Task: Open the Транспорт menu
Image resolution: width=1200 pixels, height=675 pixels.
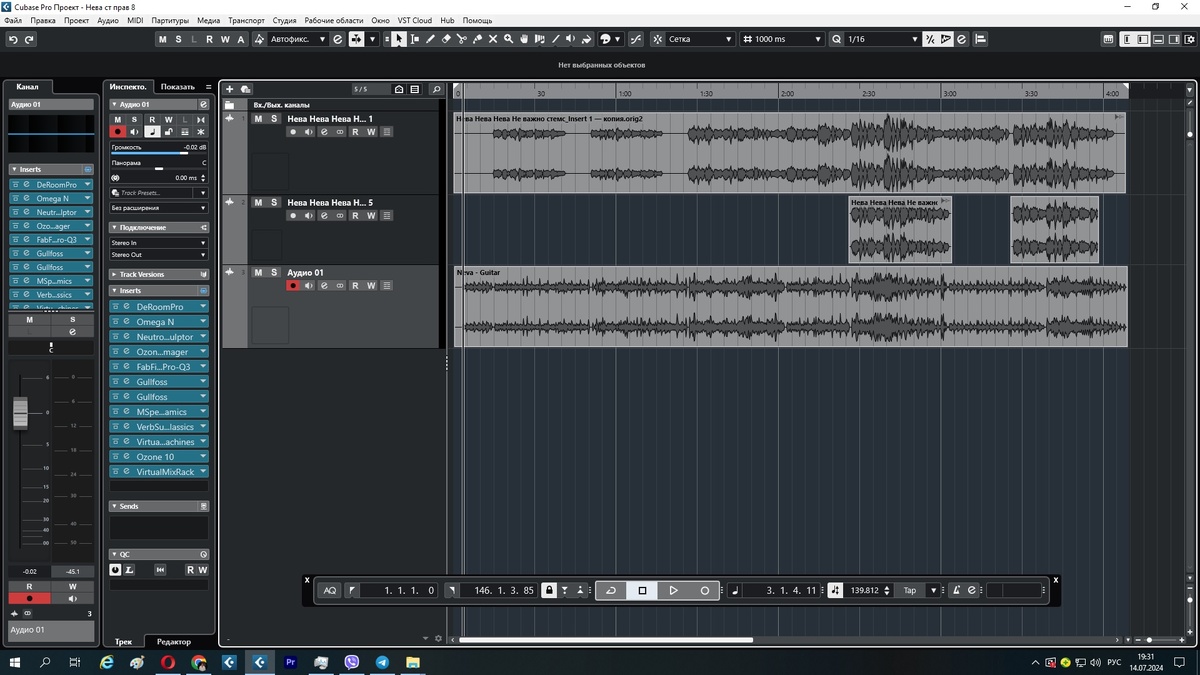Action: [246, 20]
